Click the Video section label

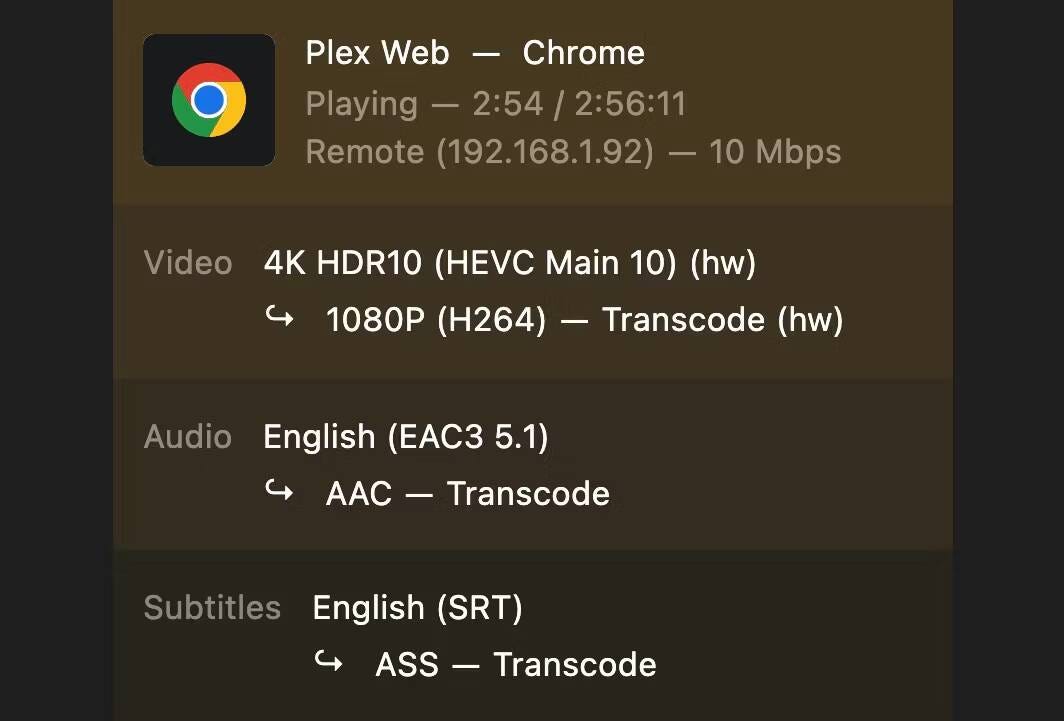click(188, 263)
